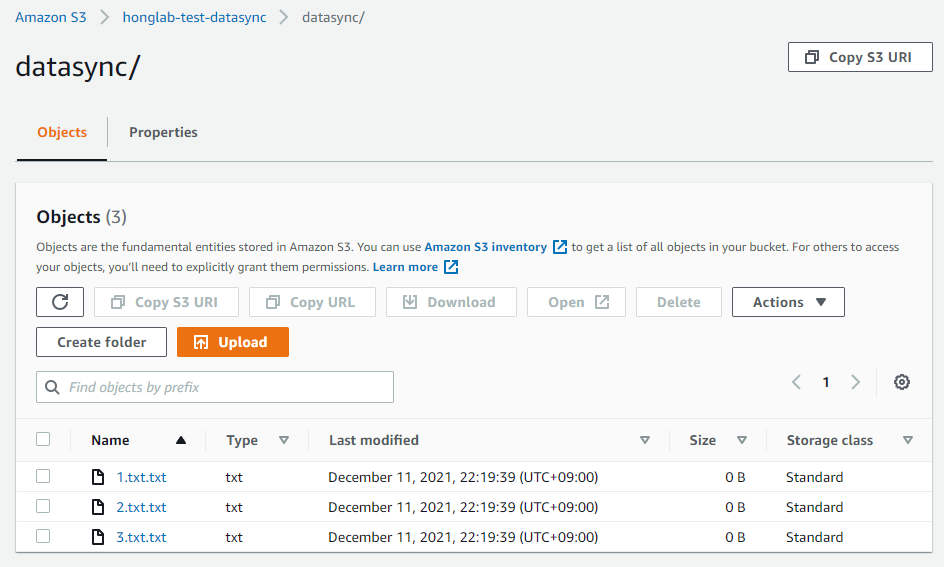Sort by Storage class column arrow
Viewport: 944px width, 567px height.
pyautogui.click(x=908, y=440)
